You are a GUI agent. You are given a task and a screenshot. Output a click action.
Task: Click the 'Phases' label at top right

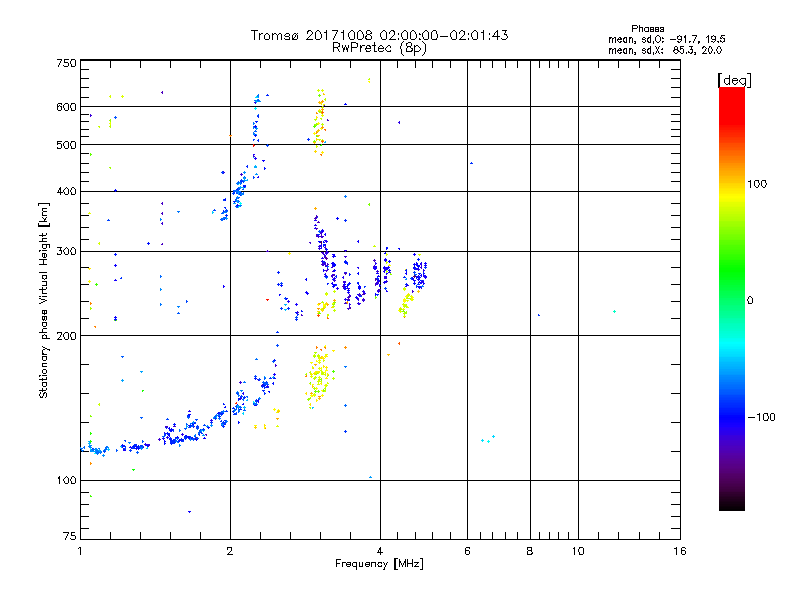[647, 29]
